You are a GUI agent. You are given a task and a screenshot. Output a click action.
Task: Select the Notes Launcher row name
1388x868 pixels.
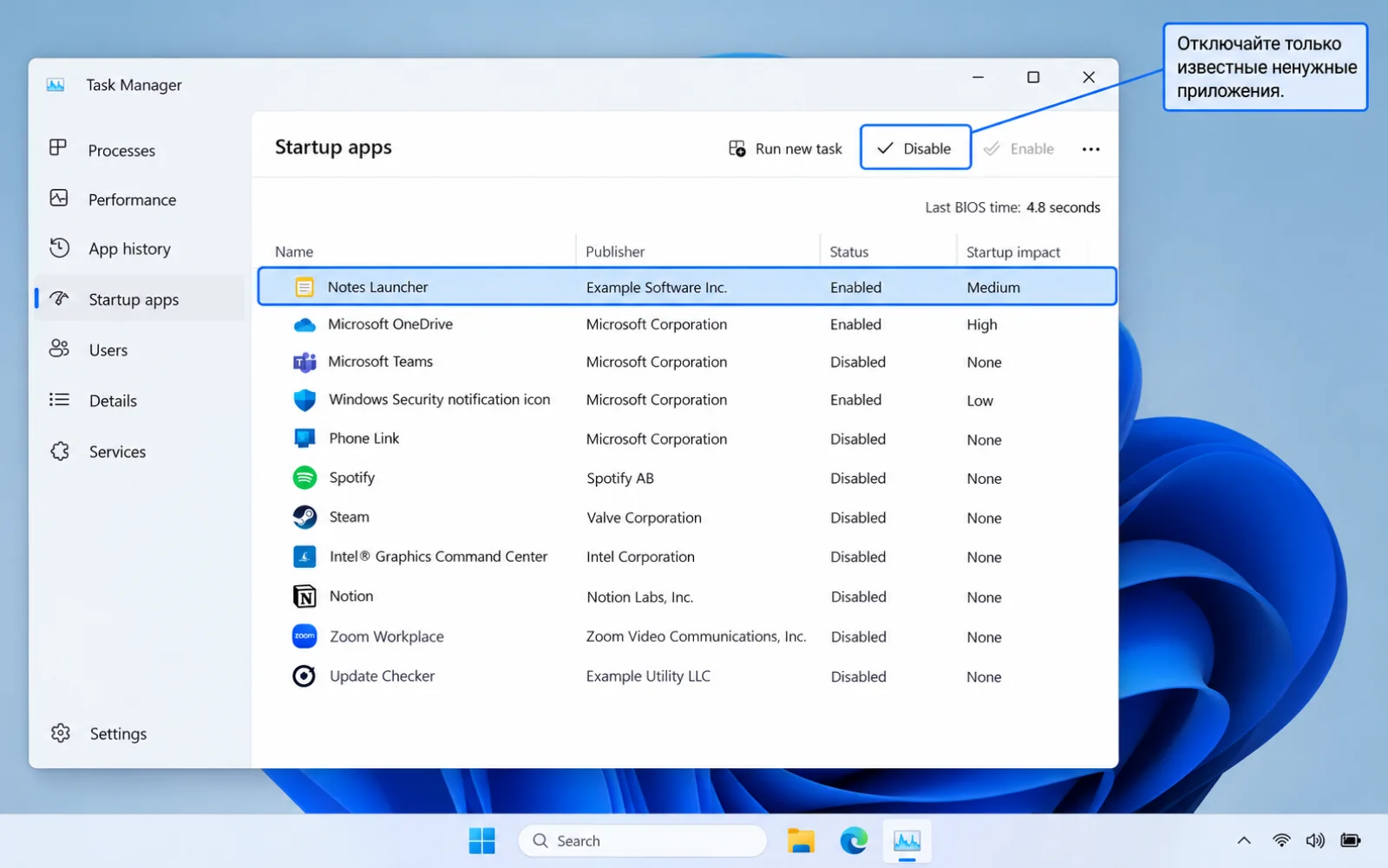click(x=377, y=287)
